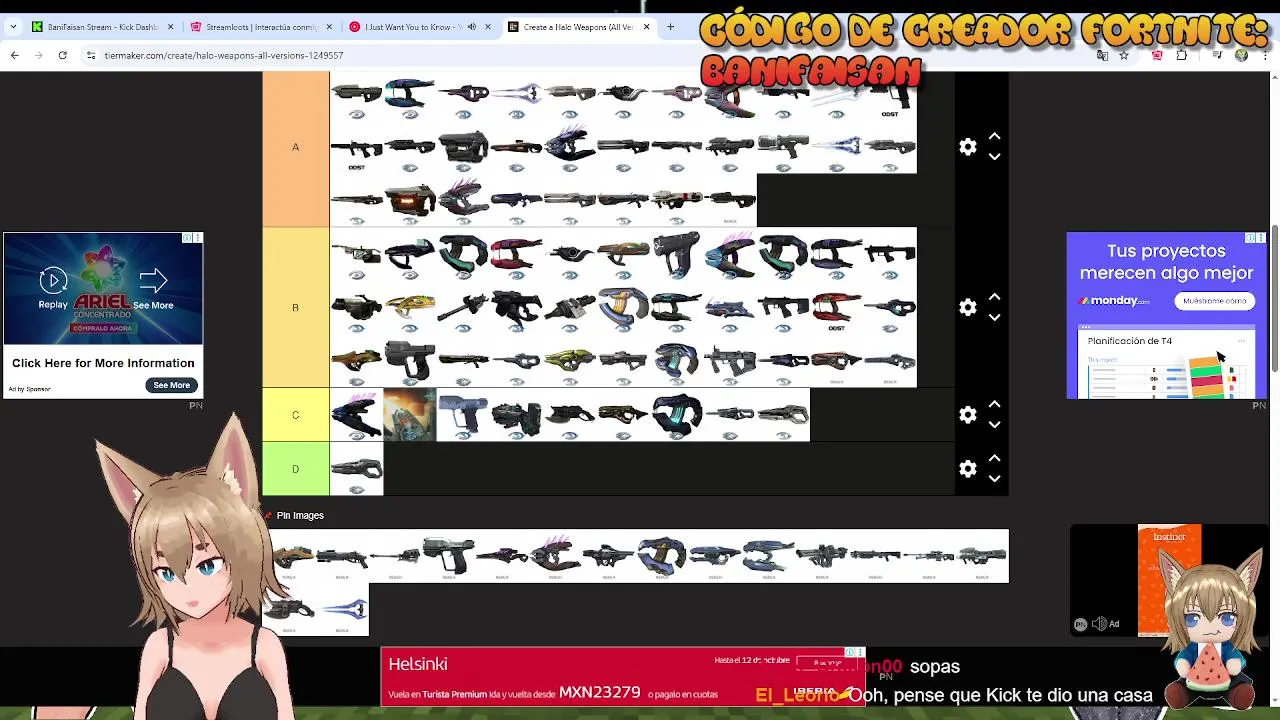Click the monday.com logo in ad
Viewport: 1280px width, 720px height.
coord(1113,300)
